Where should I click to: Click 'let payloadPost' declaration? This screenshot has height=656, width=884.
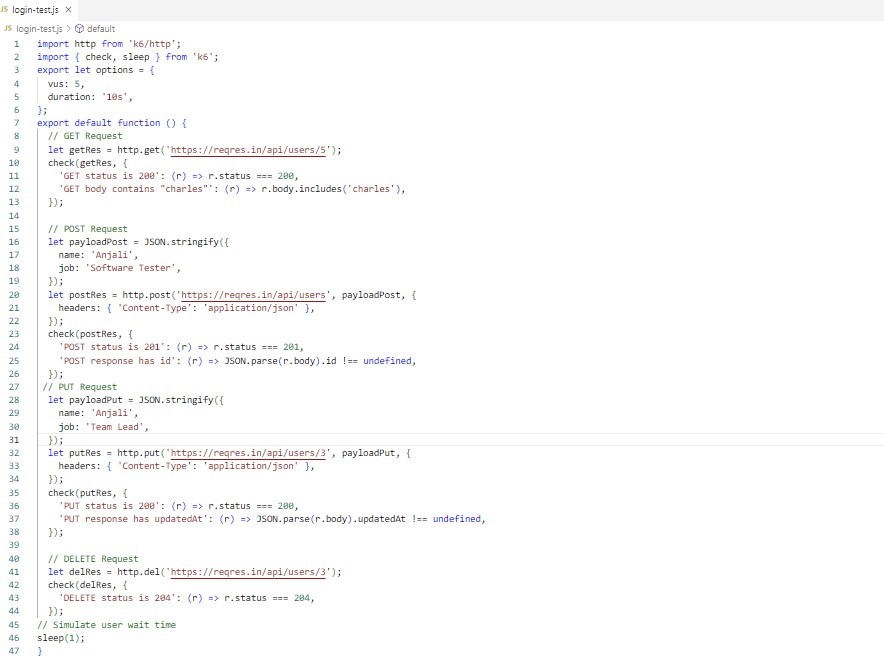coord(88,242)
